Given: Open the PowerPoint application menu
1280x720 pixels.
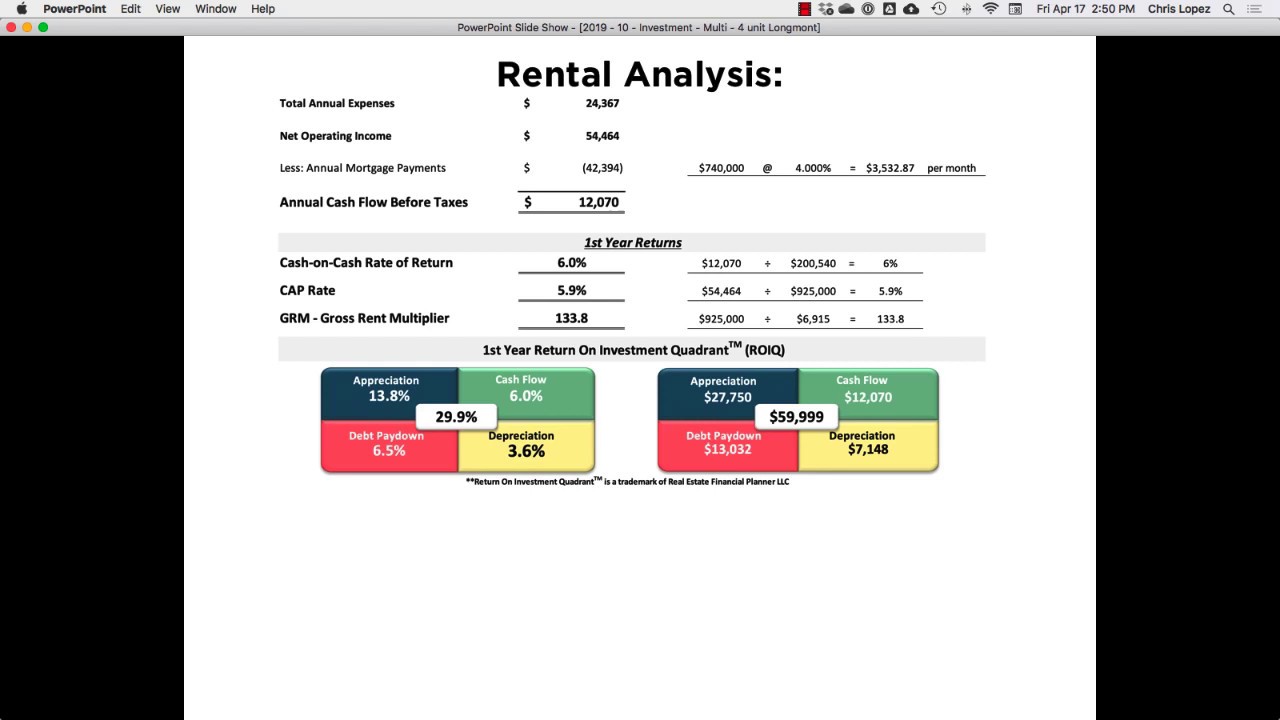Looking at the screenshot, I should coord(74,9).
